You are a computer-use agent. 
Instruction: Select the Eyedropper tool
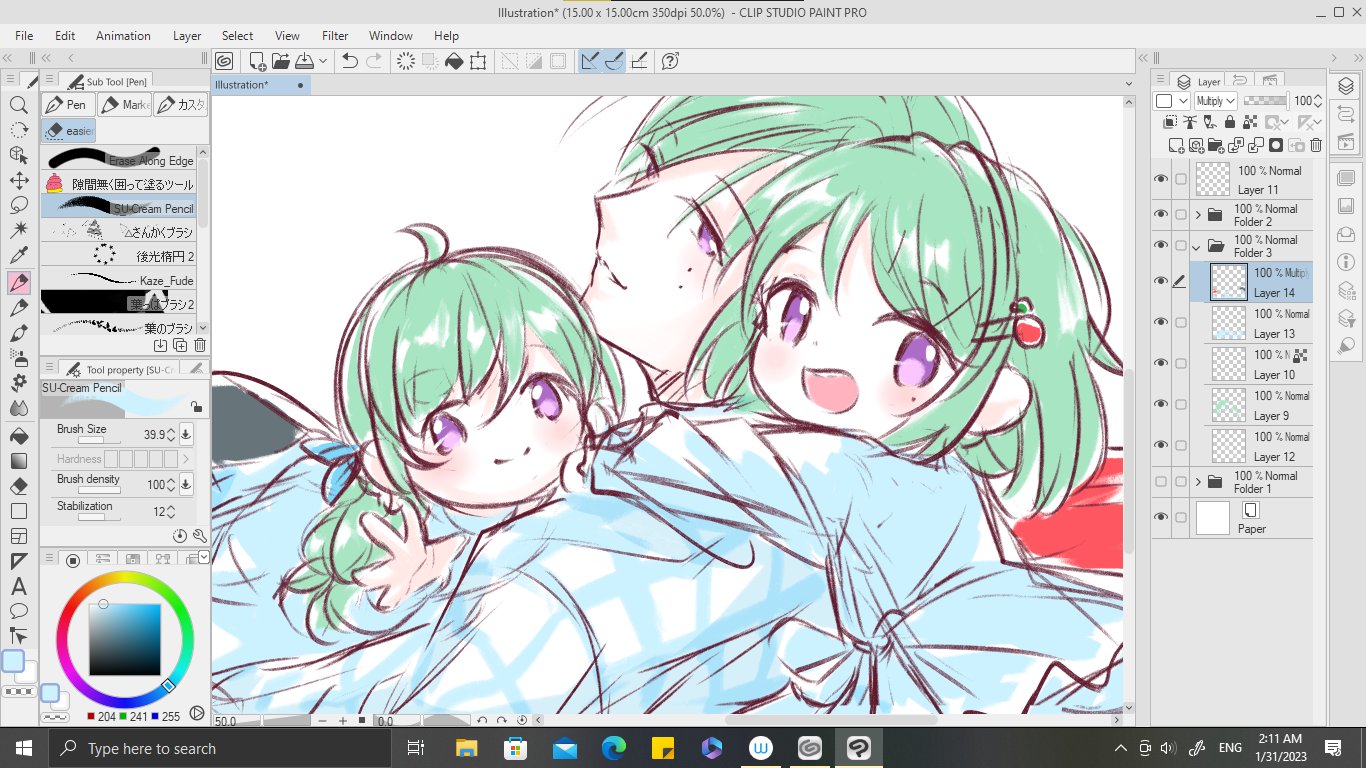tap(18, 257)
